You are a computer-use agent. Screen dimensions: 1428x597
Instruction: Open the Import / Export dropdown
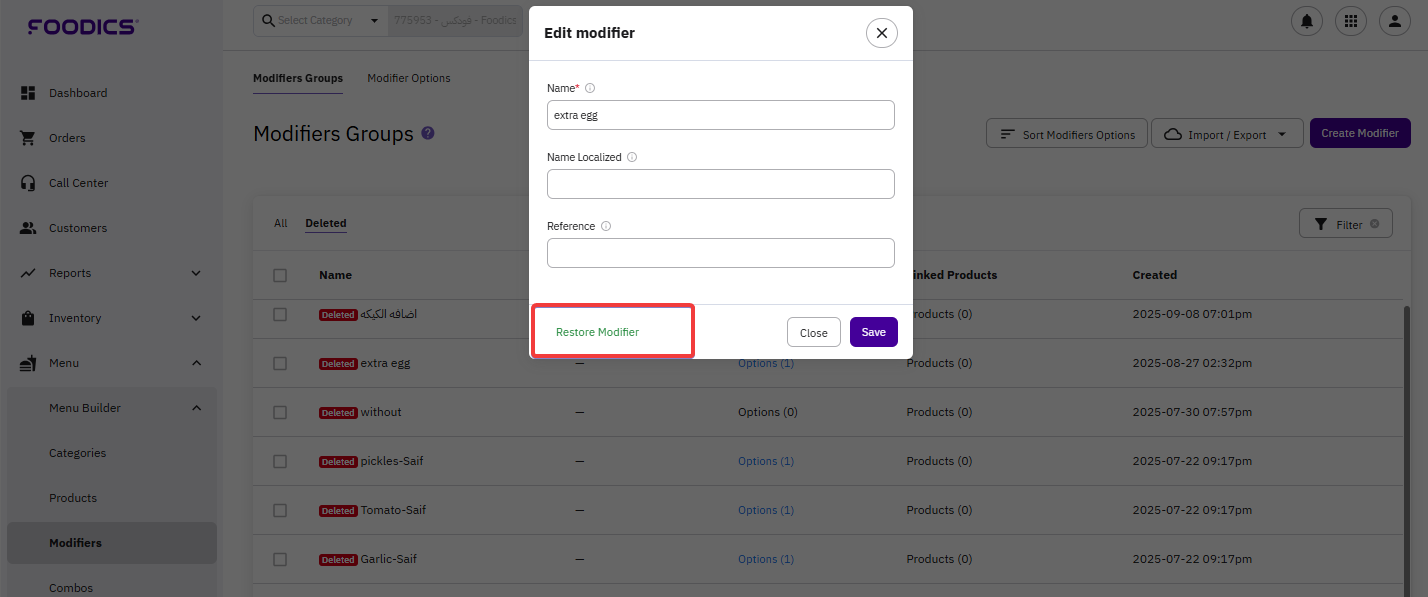pyautogui.click(x=1226, y=134)
